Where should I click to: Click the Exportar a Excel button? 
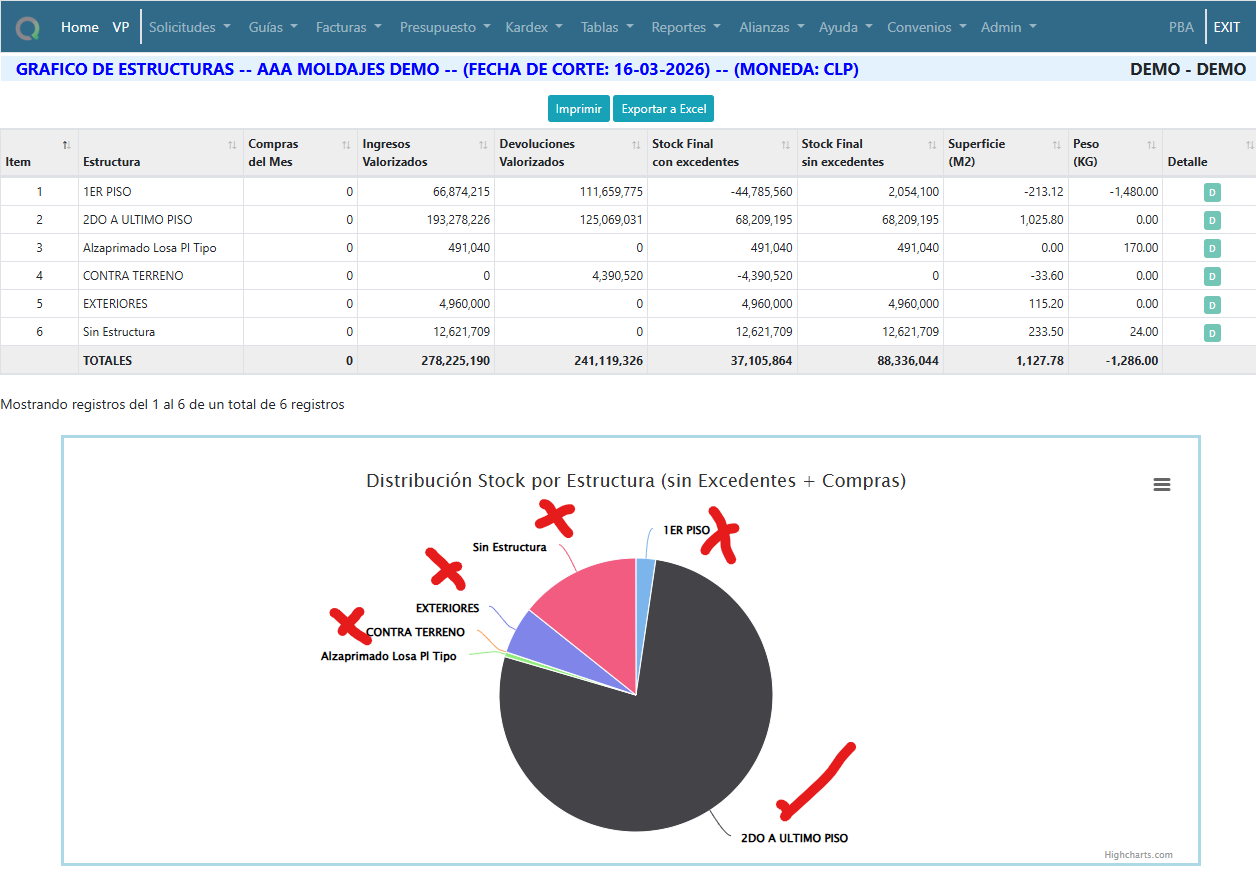(x=663, y=109)
